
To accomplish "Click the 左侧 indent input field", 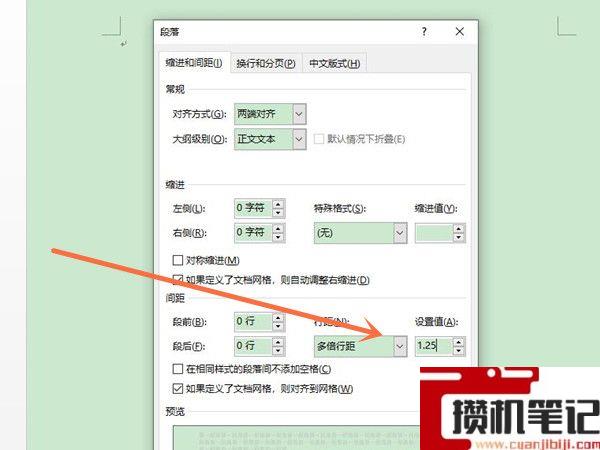I will 253,208.
